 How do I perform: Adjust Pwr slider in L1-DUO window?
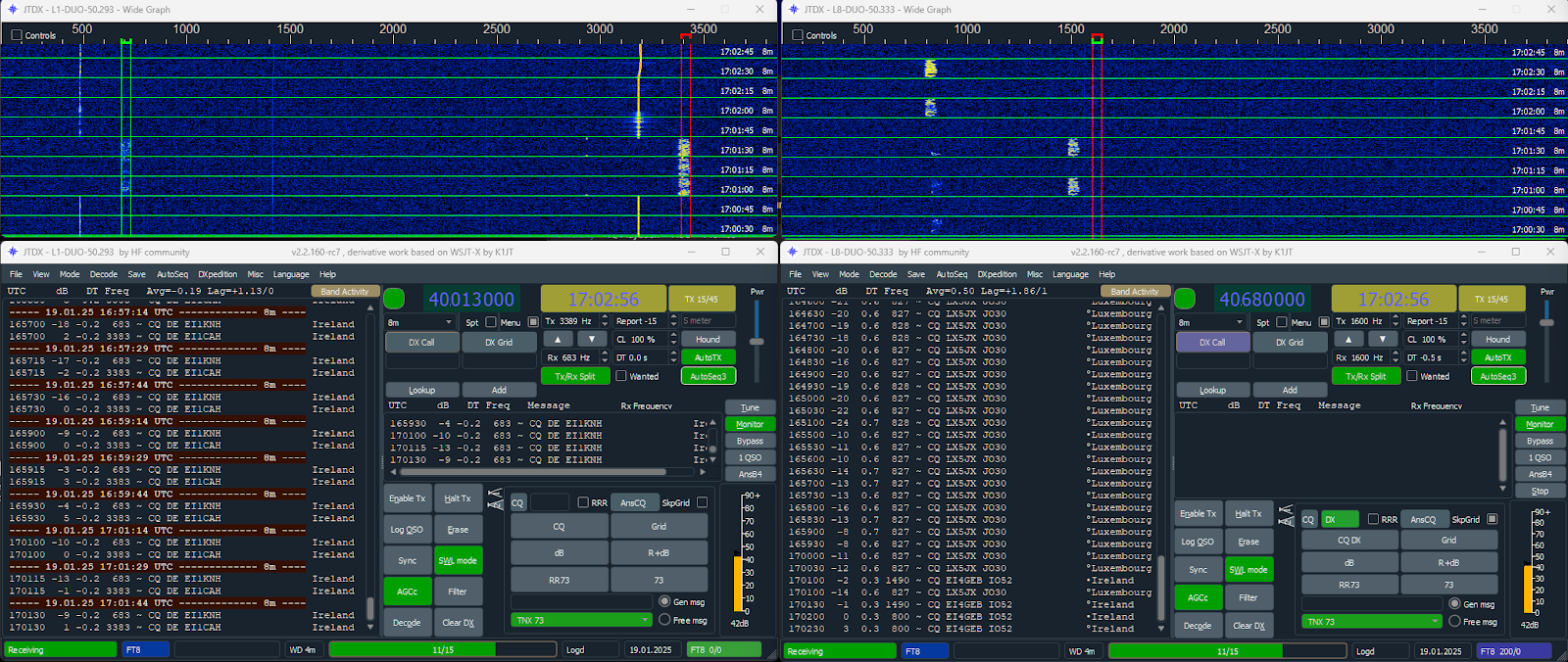pos(757,340)
